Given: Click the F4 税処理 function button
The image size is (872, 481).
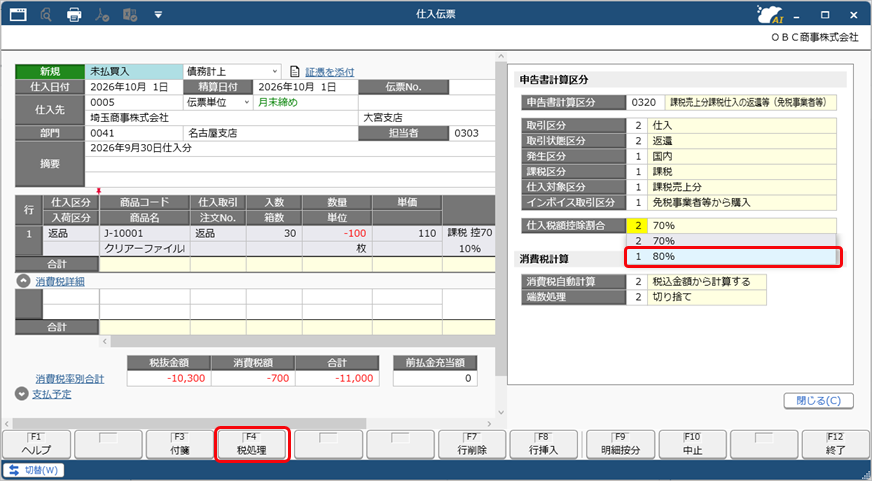Looking at the screenshot, I should coord(251,444).
